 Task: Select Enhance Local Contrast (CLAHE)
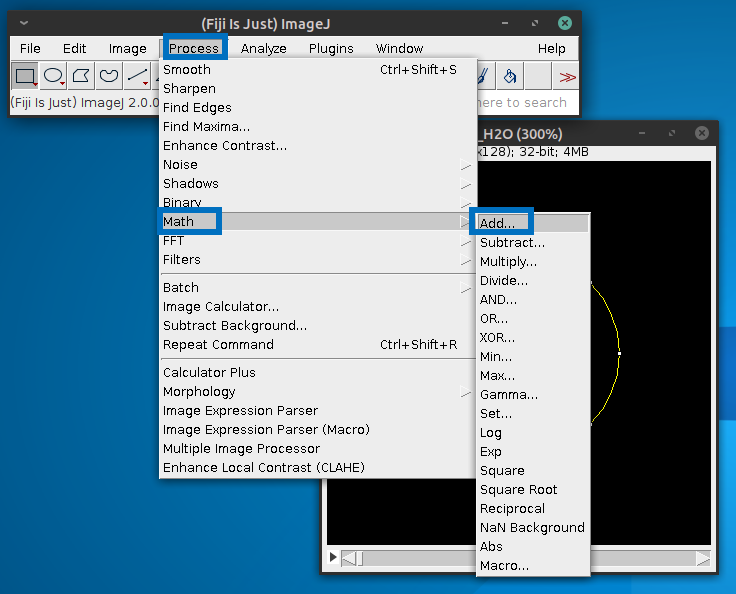(318, 468)
